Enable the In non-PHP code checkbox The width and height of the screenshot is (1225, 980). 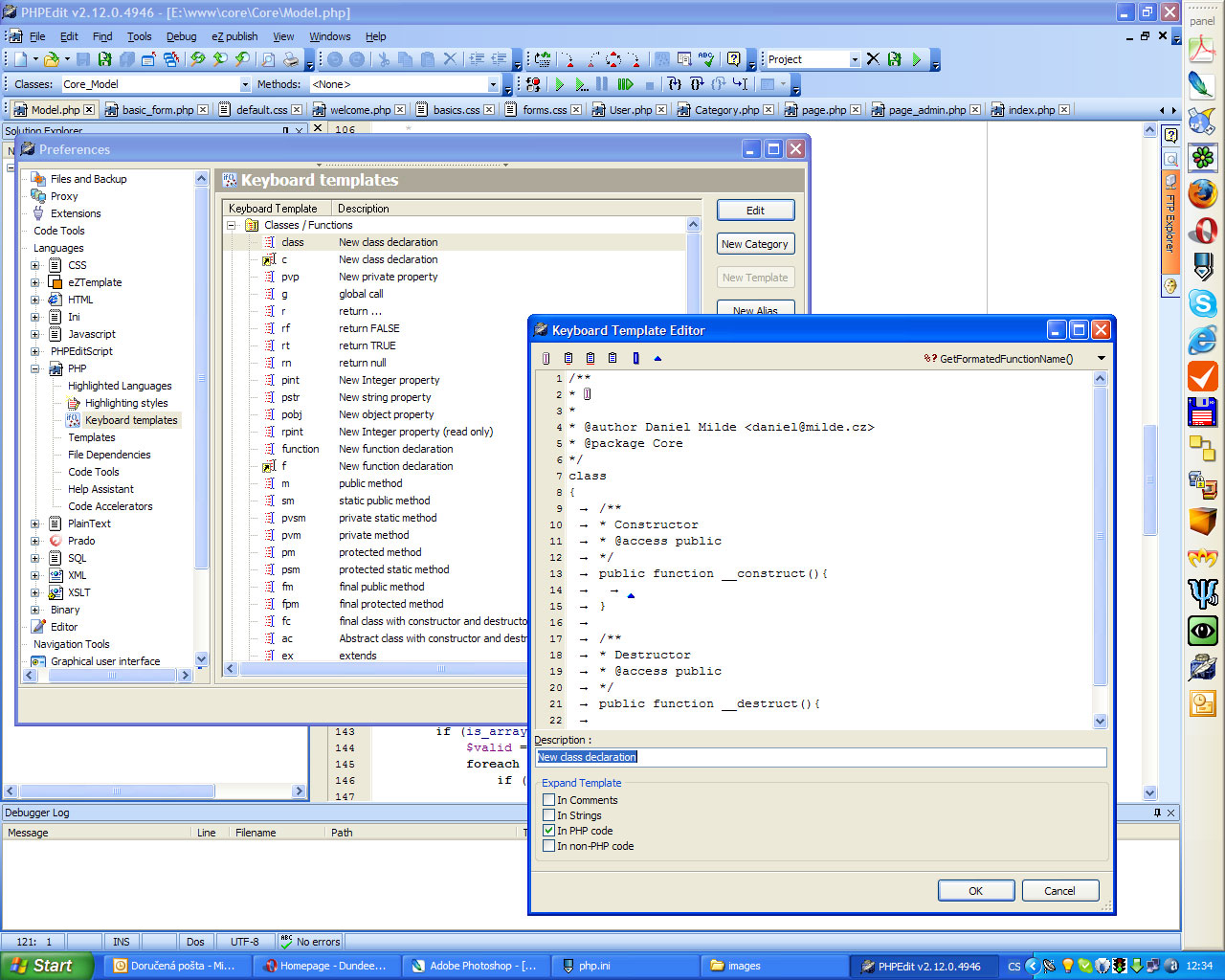point(548,846)
